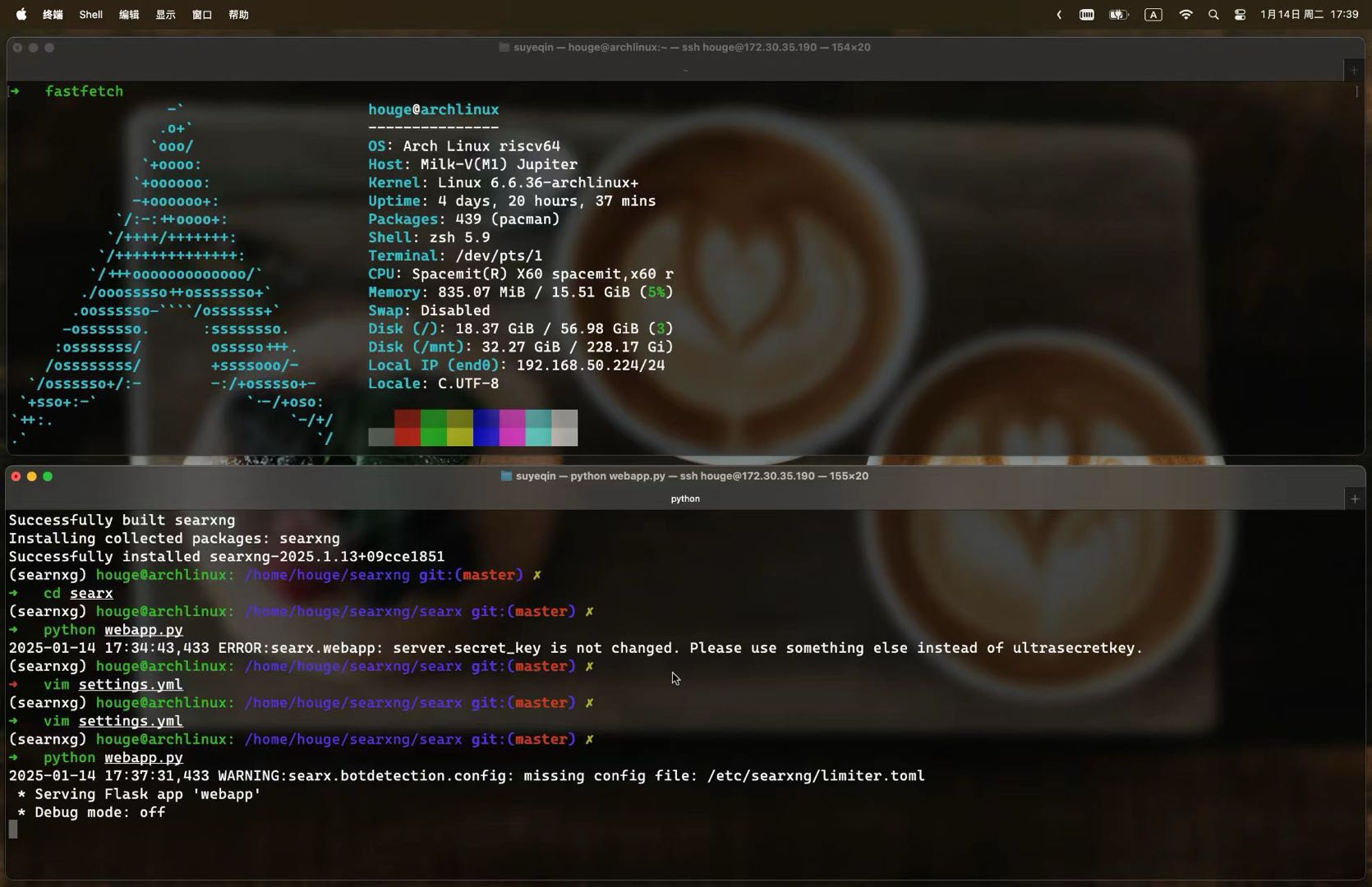Click the Host: Milk-V(M1) Jupiter line
The height and width of the screenshot is (887, 1372).
click(x=473, y=164)
